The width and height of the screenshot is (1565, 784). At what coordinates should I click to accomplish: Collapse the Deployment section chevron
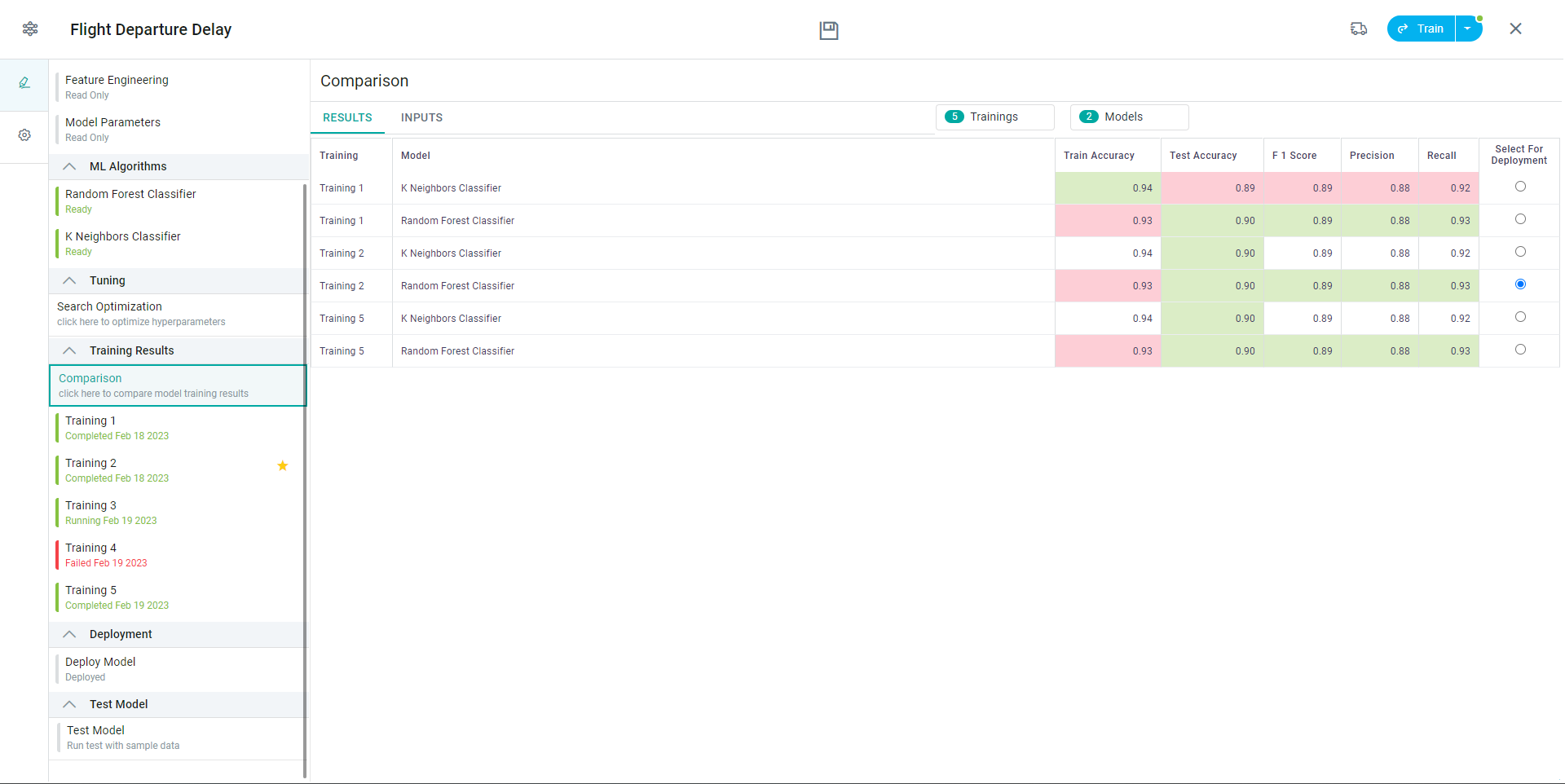pos(70,634)
